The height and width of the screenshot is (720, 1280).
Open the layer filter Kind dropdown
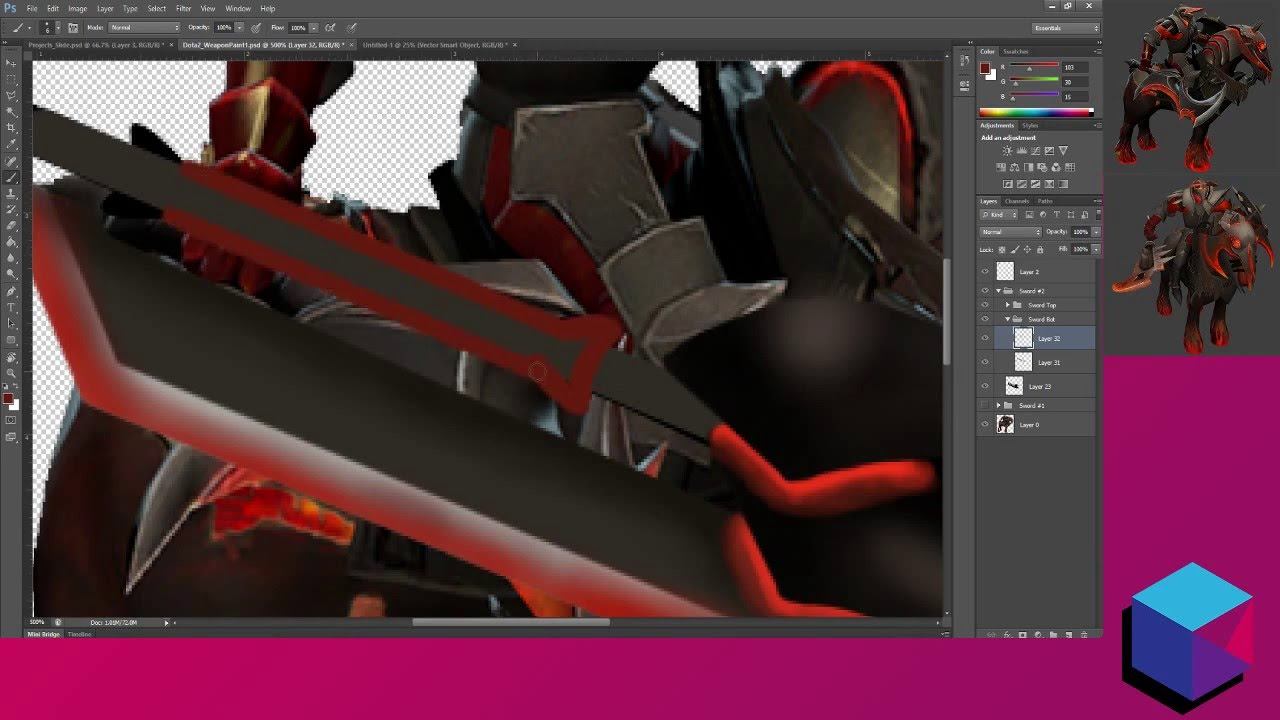(x=1000, y=215)
